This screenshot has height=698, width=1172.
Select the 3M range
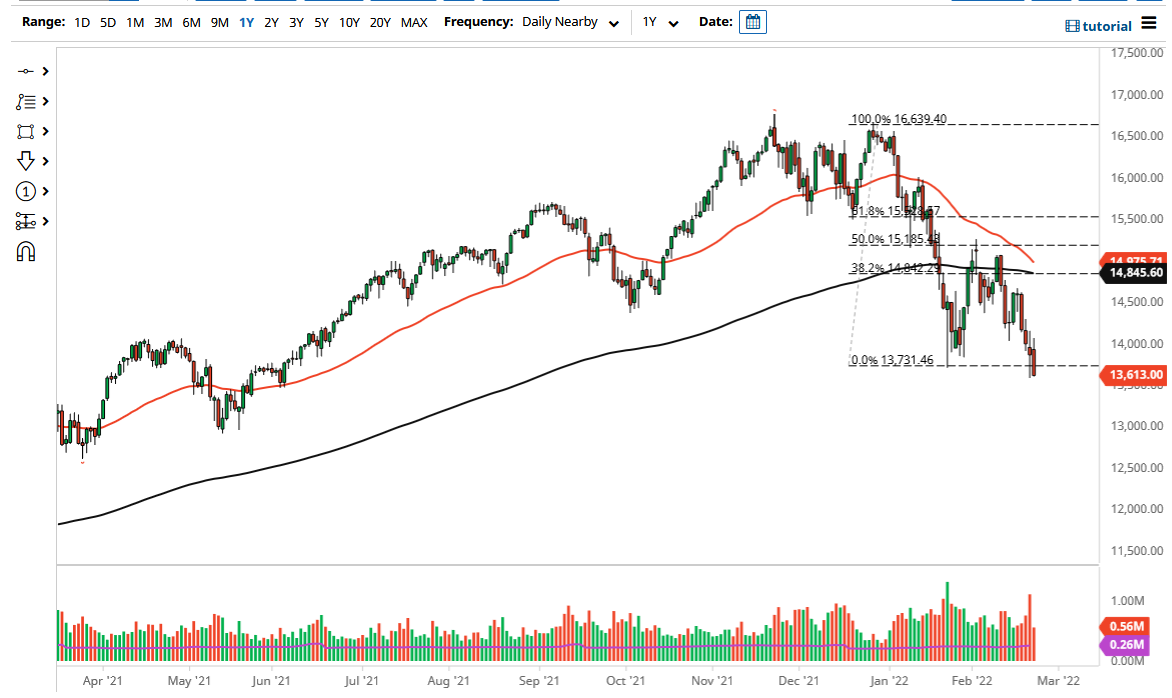pos(162,21)
